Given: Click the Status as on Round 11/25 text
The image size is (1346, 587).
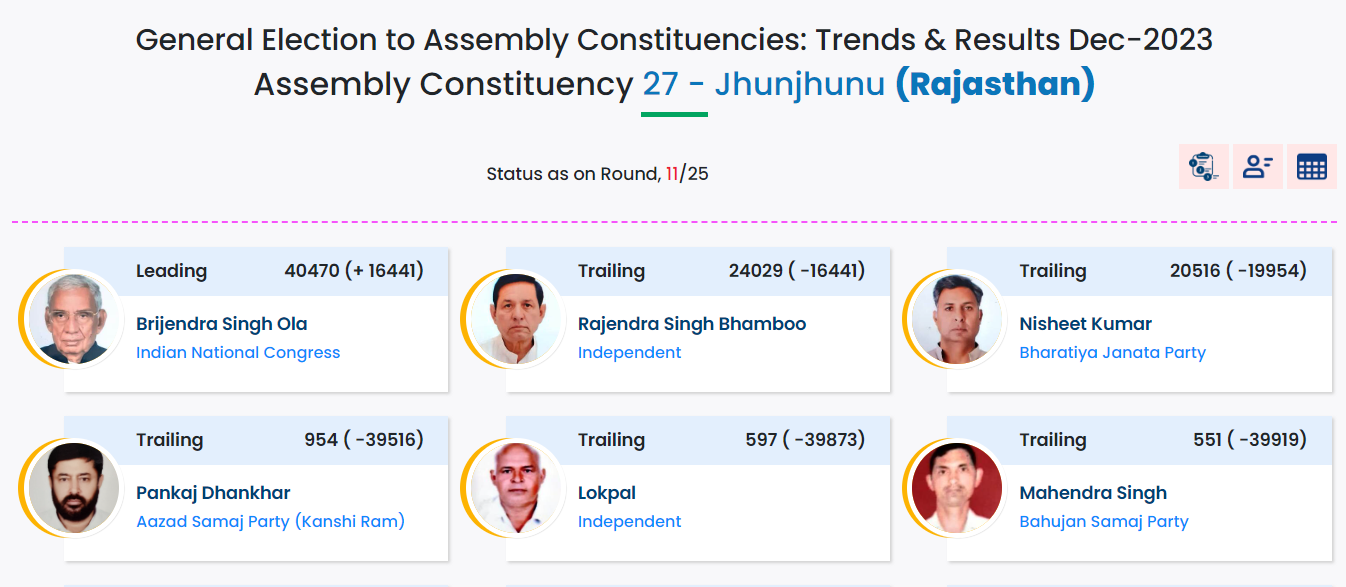Looking at the screenshot, I should pyautogui.click(x=597, y=174).
